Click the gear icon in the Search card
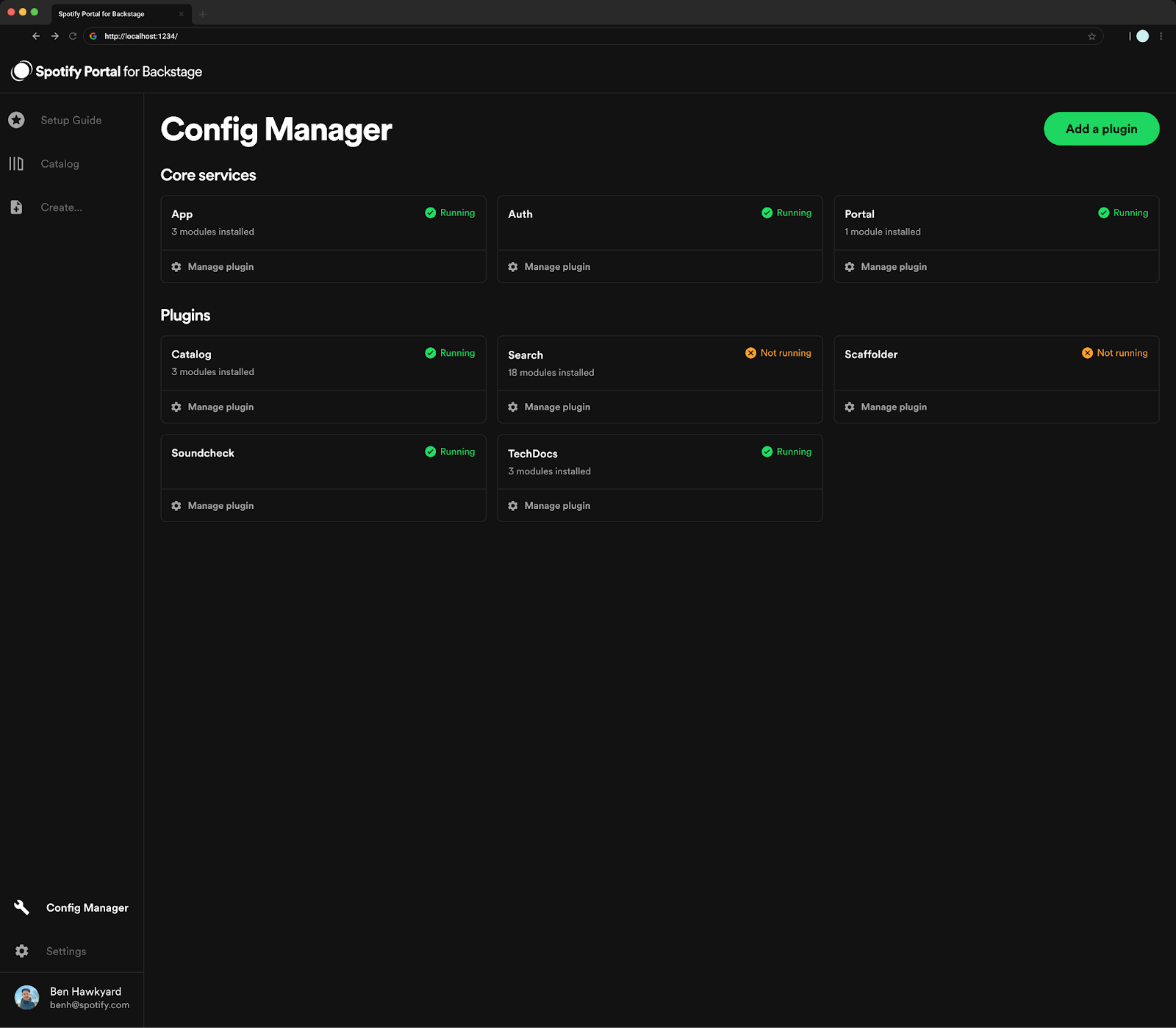Image resolution: width=1176 pixels, height=1028 pixels. [x=513, y=407]
